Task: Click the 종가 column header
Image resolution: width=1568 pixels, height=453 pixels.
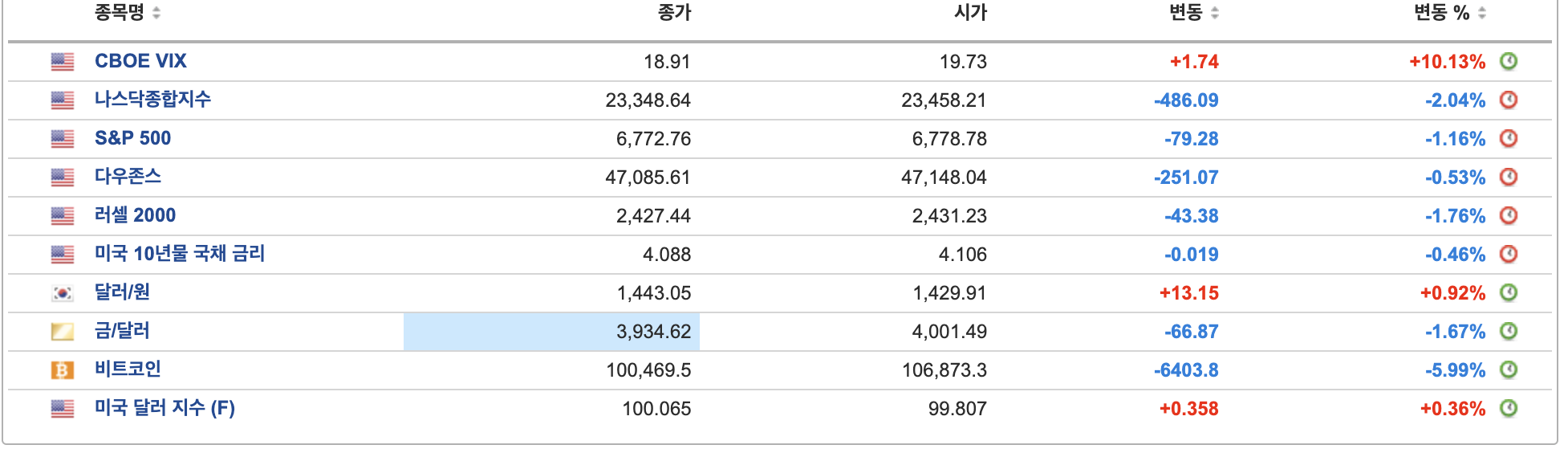Action: pos(674,13)
